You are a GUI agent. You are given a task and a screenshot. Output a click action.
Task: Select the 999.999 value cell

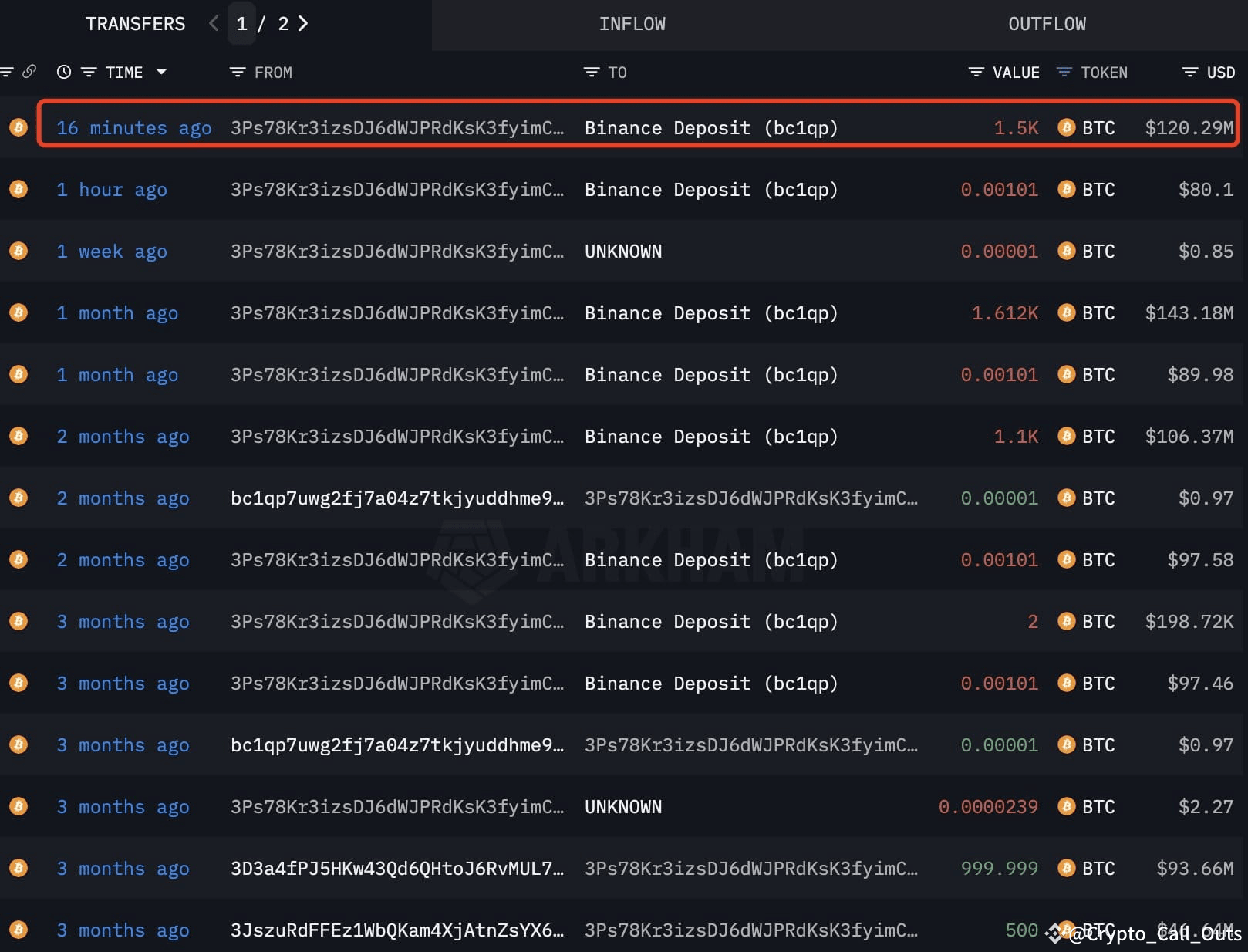[x=1000, y=869]
